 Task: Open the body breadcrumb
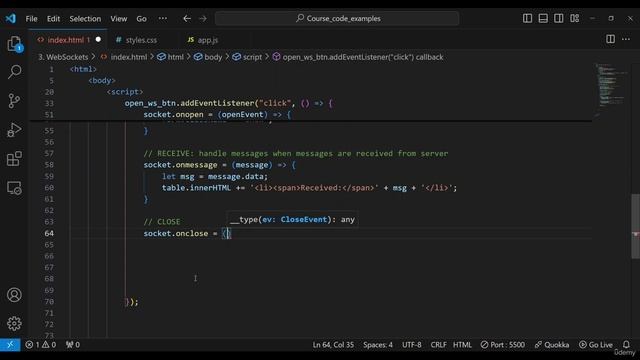pos(208,57)
